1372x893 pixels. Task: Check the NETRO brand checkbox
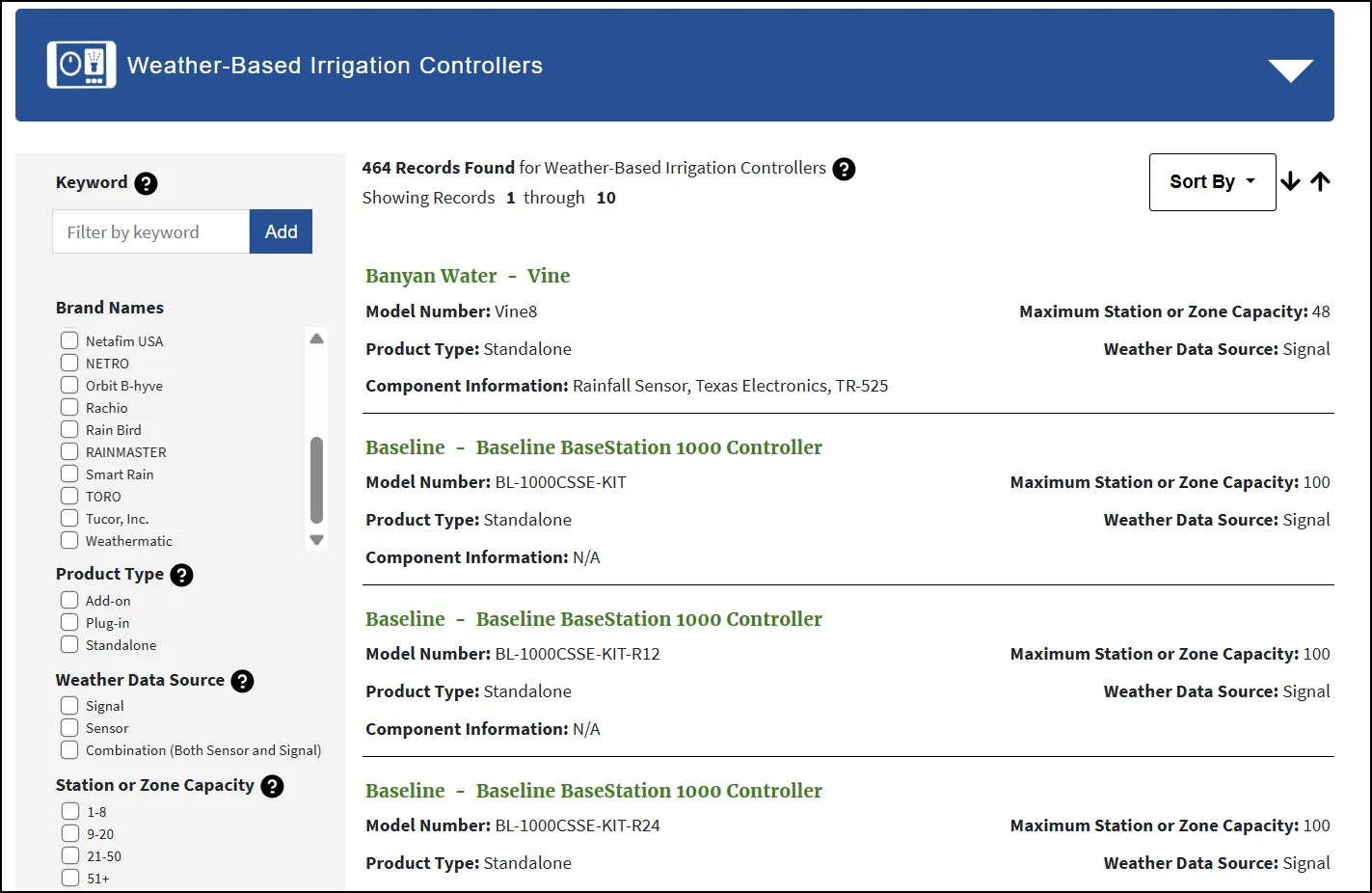tap(69, 363)
